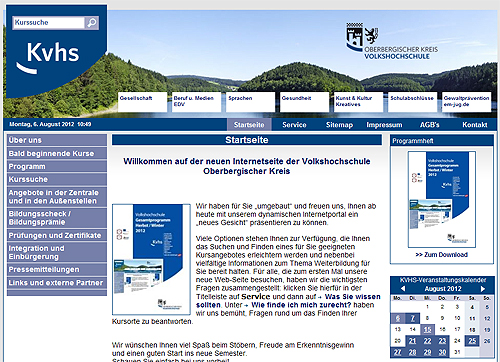Open Kurssuche in the sidebar menu
Viewport: 500px width, 362px height.
(x=57, y=179)
